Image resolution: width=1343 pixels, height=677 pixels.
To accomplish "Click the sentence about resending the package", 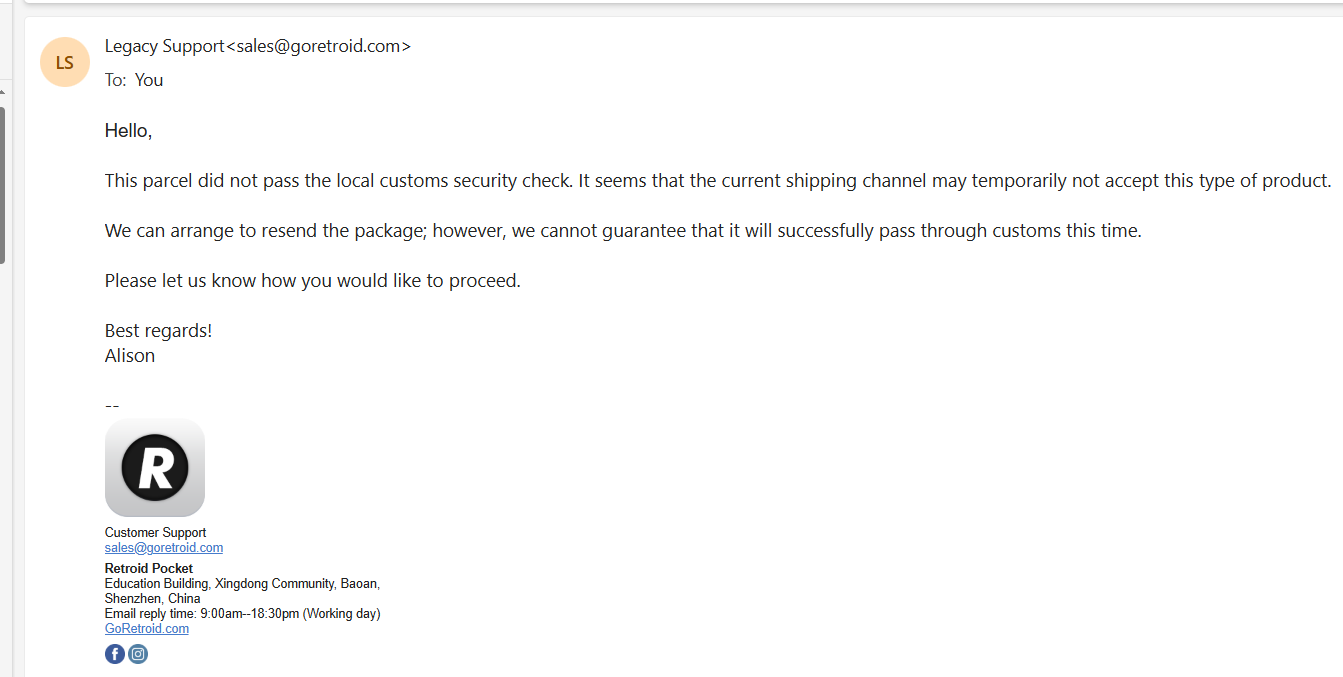I will tap(623, 231).
